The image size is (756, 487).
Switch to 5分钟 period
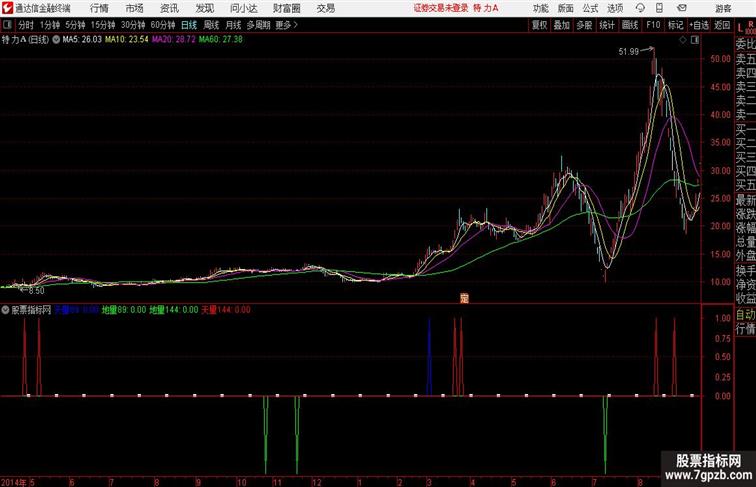click(x=75, y=25)
